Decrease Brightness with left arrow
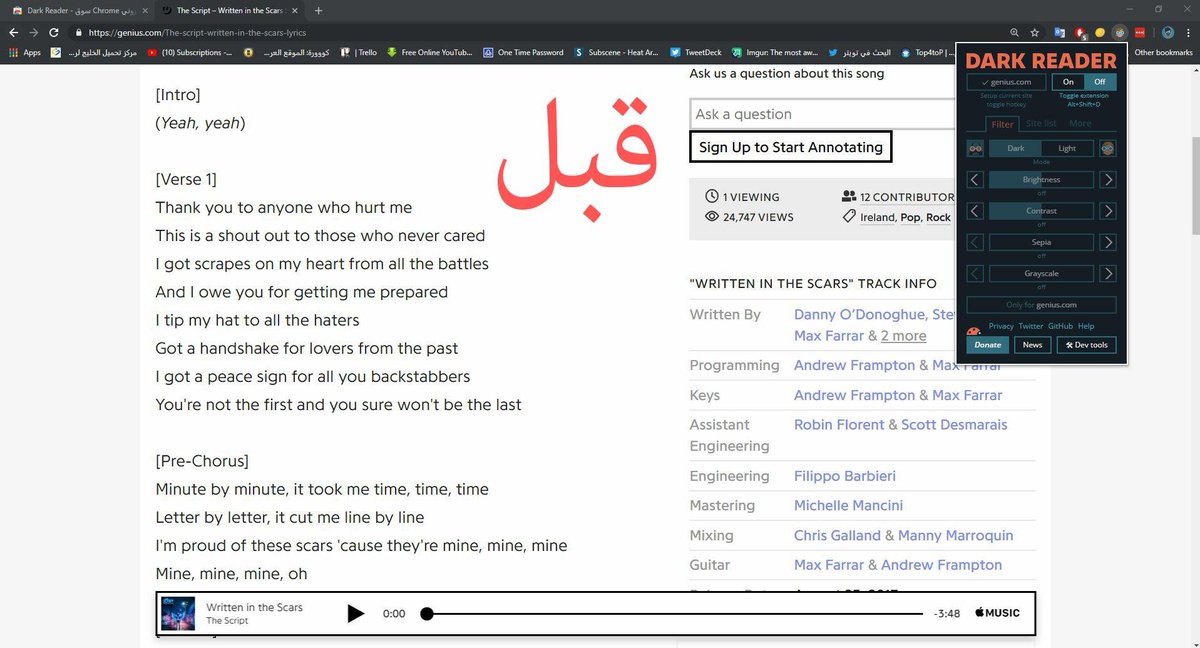The height and width of the screenshot is (648, 1200). tap(975, 180)
